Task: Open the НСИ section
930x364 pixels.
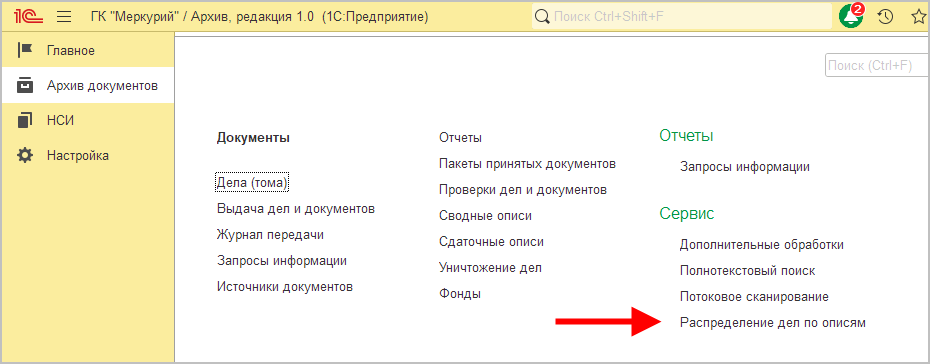Action: (87, 121)
